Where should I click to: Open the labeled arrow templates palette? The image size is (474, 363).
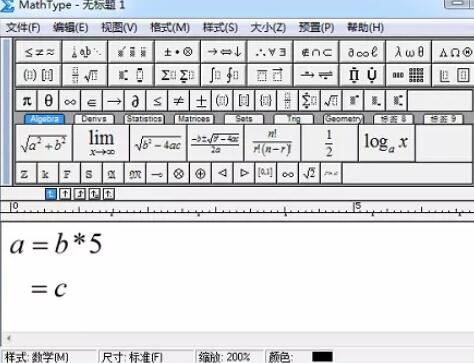tap(316, 75)
